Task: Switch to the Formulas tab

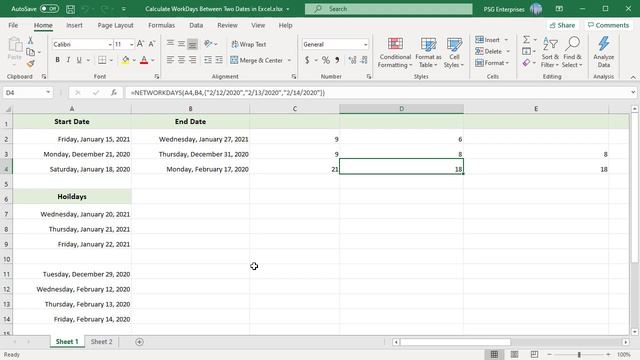Action: pyautogui.click(x=161, y=25)
